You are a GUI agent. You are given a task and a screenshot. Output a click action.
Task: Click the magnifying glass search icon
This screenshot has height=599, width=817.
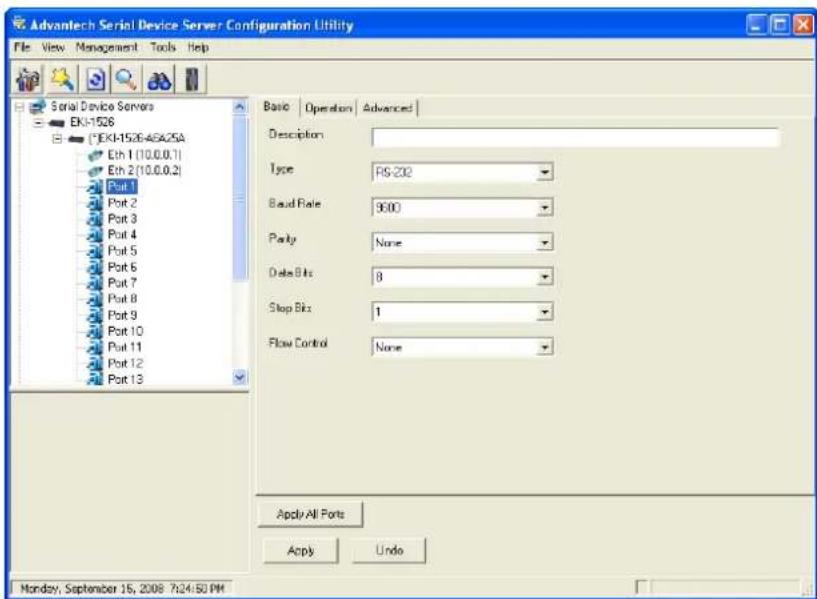(127, 80)
